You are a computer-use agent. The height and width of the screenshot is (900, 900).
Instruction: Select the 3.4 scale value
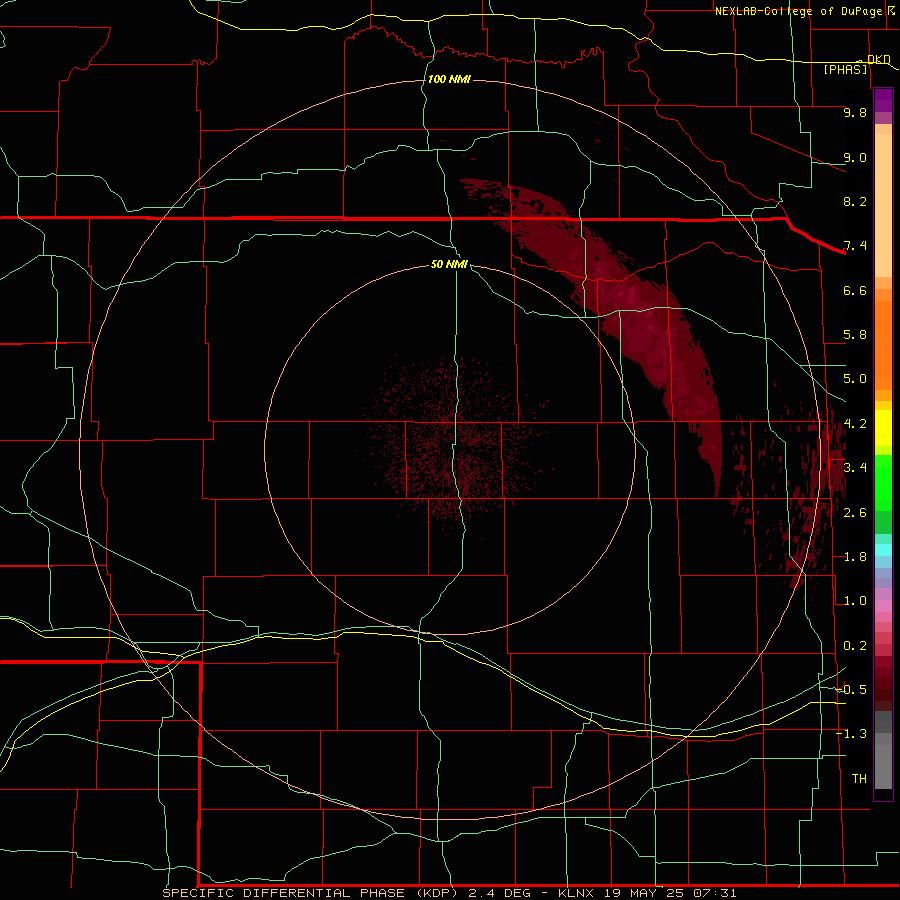855,468
